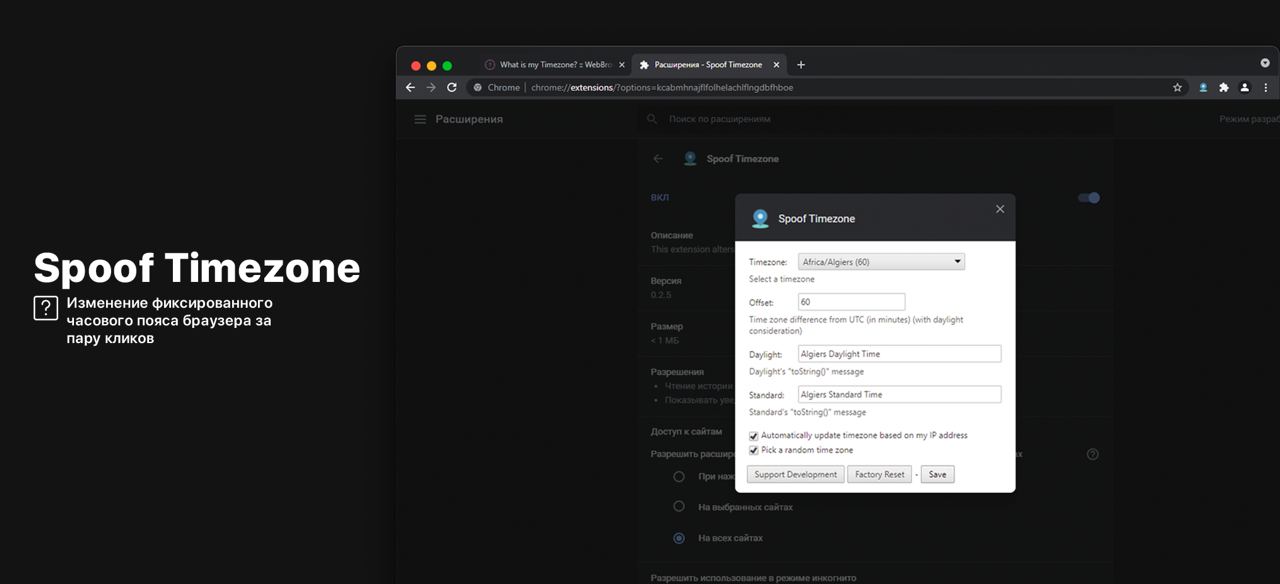
Task: Choose the На выбранных сайтах radio option
Action: (x=679, y=507)
